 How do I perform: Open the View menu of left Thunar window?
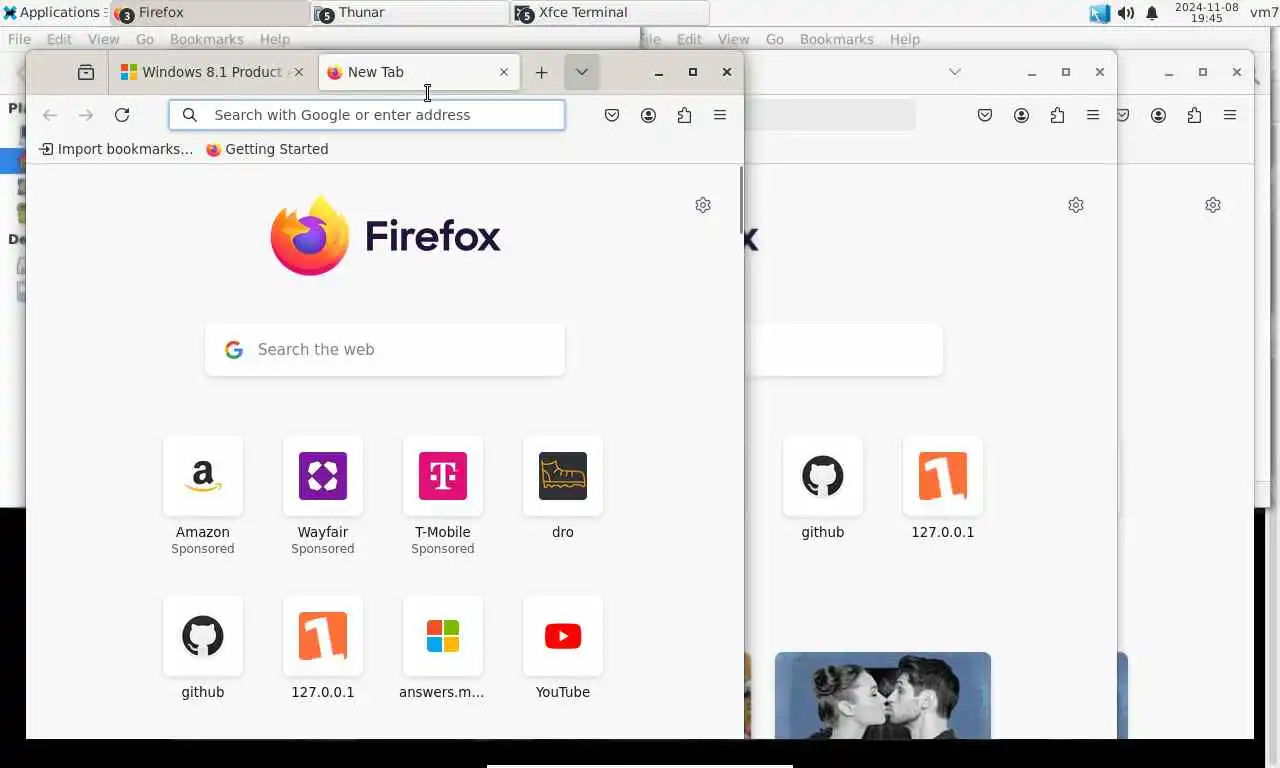coord(103,39)
